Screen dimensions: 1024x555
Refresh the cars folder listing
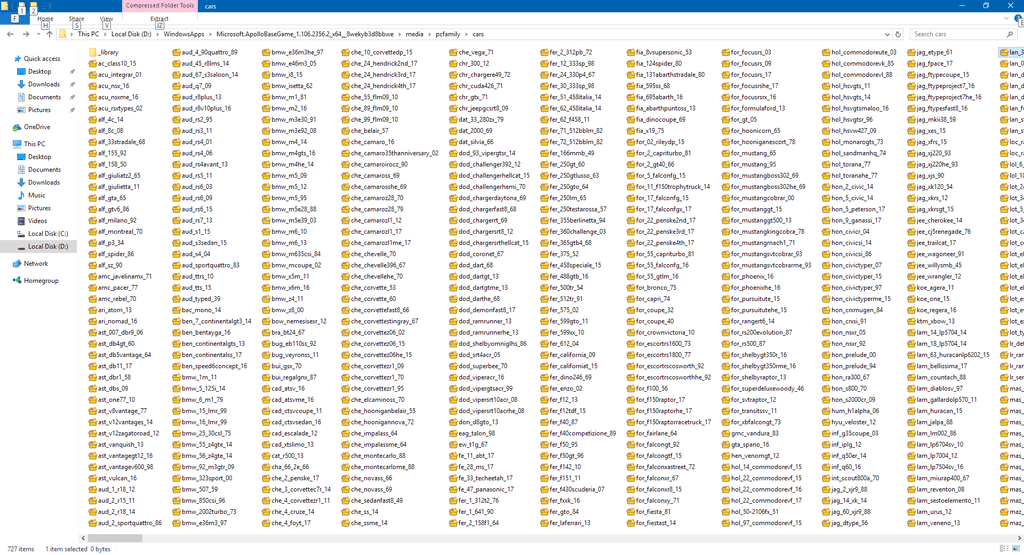coord(898,34)
